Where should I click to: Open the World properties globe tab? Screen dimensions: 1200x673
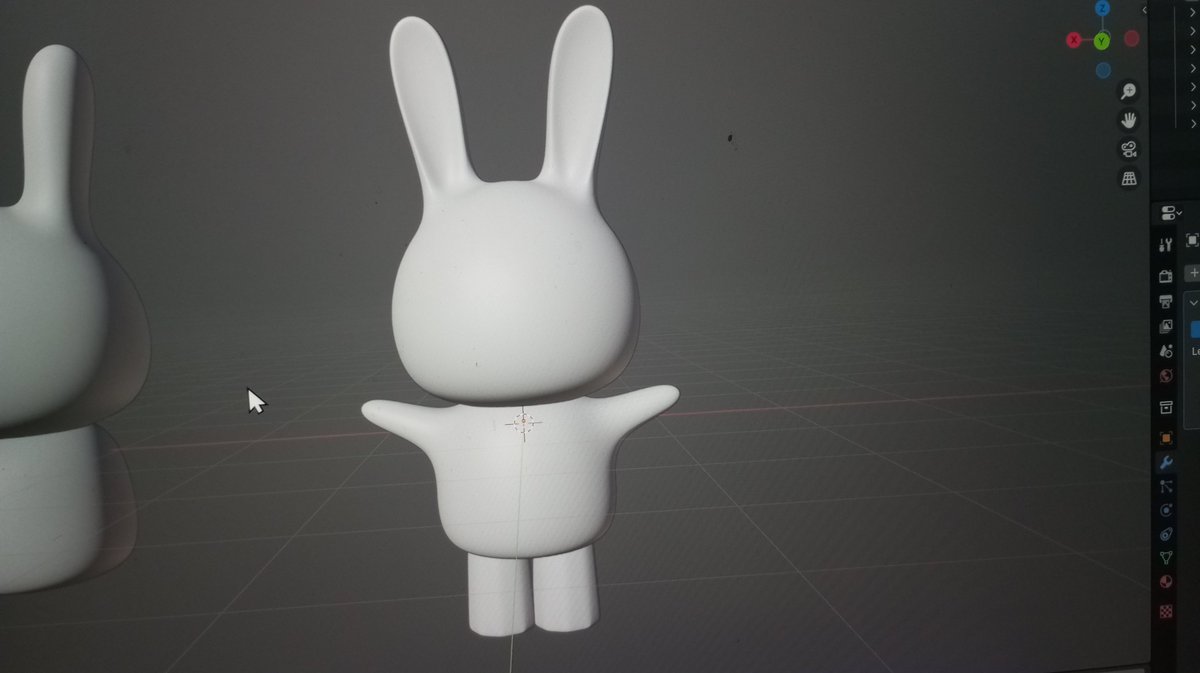[1165, 376]
